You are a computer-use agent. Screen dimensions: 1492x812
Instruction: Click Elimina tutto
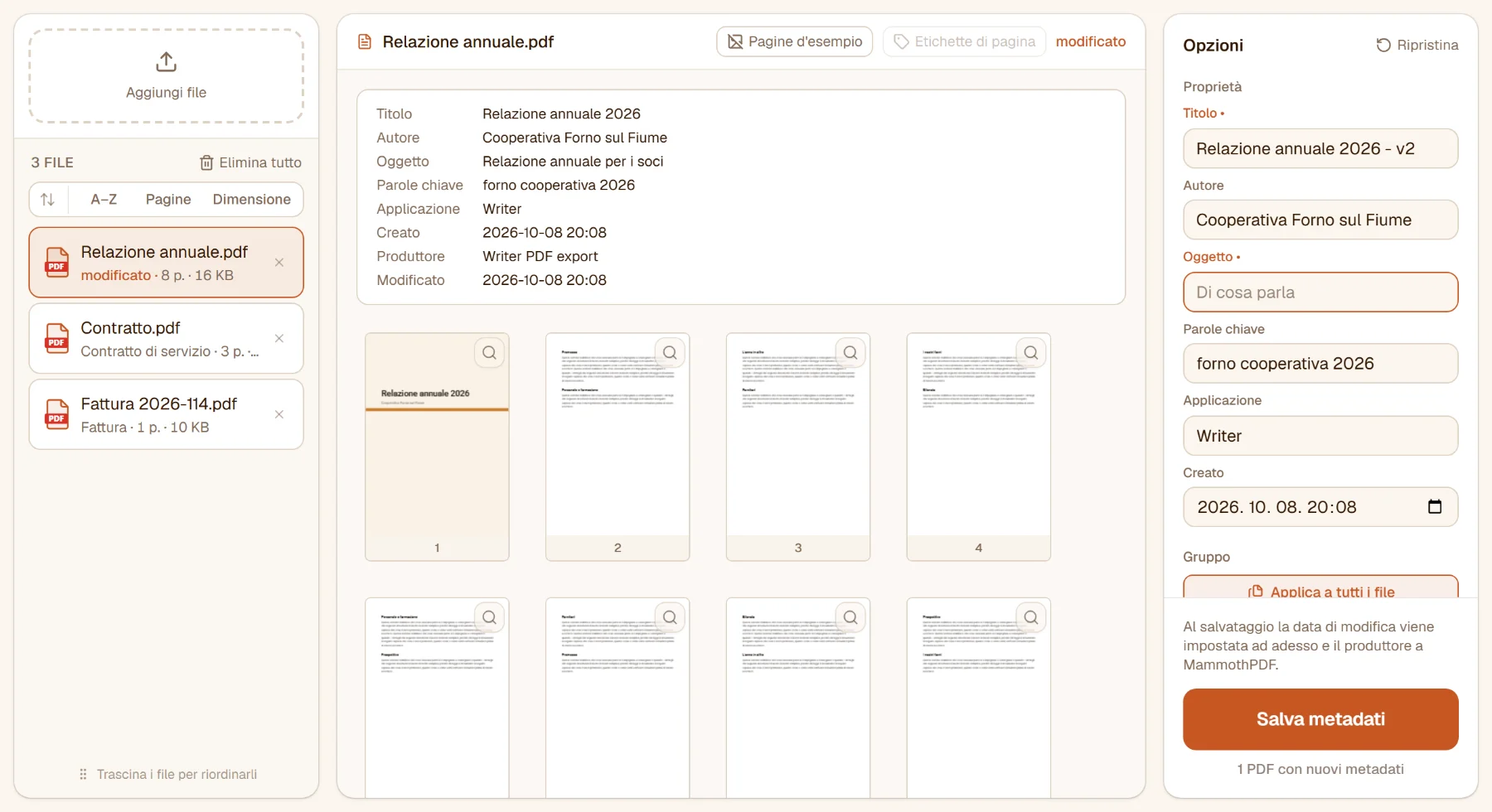(250, 162)
